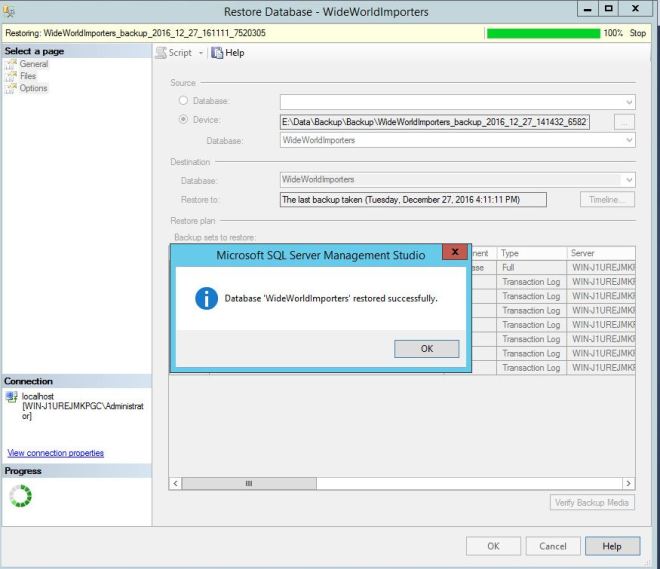660x569 pixels.
Task: Click the bottom OK button of Restore Database
Action: tap(493, 546)
